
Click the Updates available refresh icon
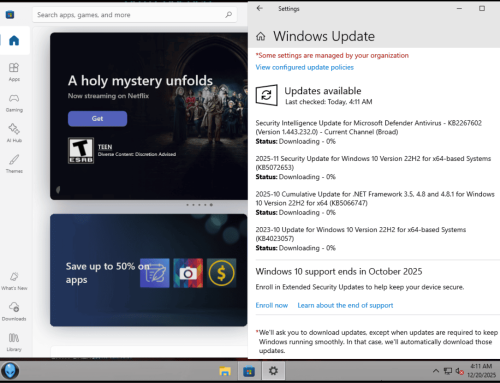266,95
